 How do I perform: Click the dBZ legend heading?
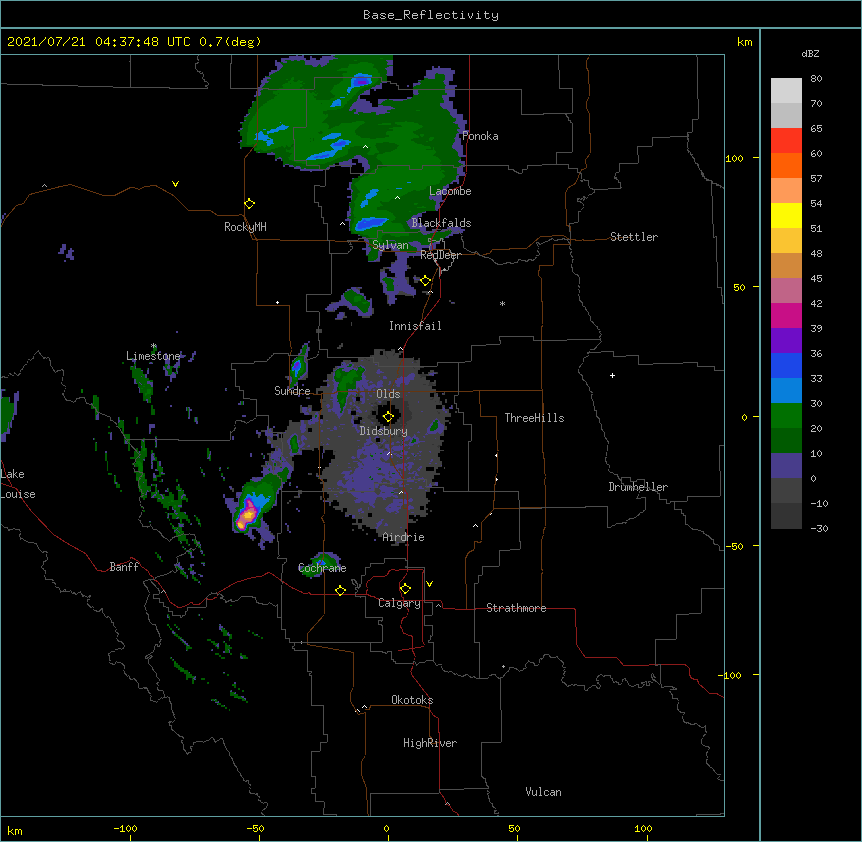(x=810, y=54)
